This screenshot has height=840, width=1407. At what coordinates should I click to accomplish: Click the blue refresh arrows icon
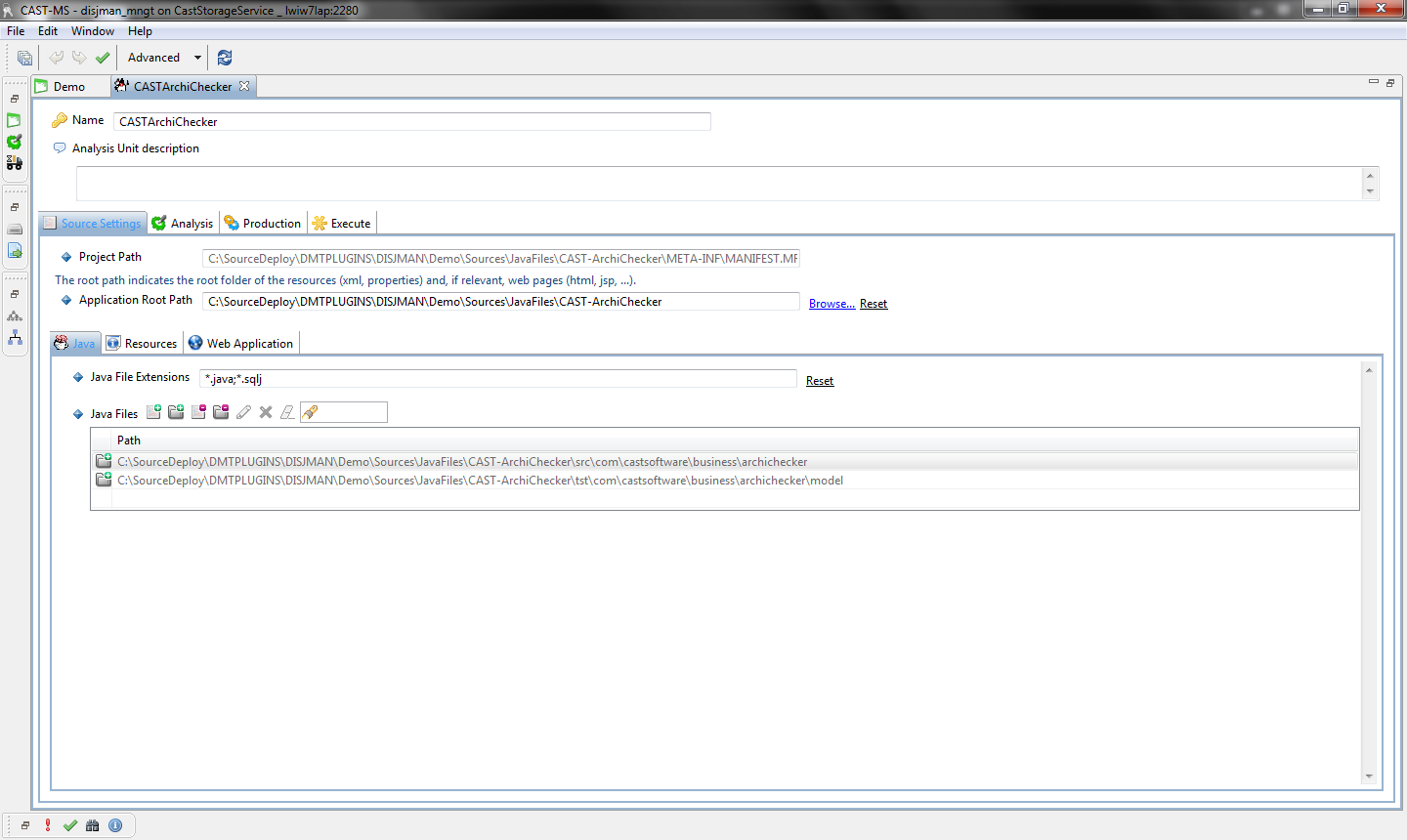coord(225,58)
